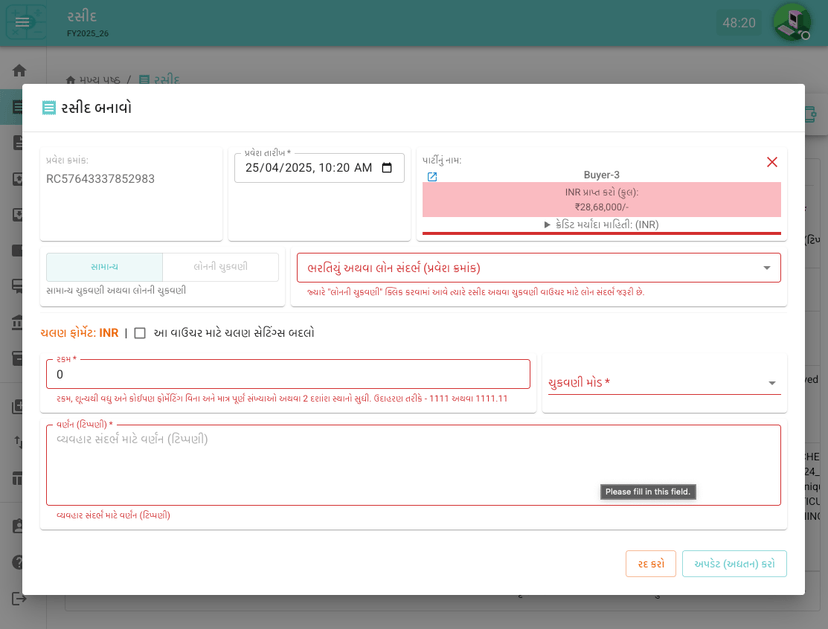Click the logout icon in sidebar
The image size is (828, 629).
pos(19,598)
